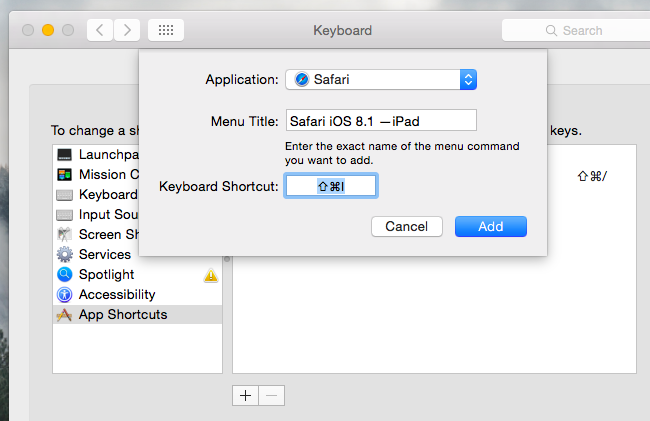
Task: Open the Application dropdown showing Safari
Action: 381,80
